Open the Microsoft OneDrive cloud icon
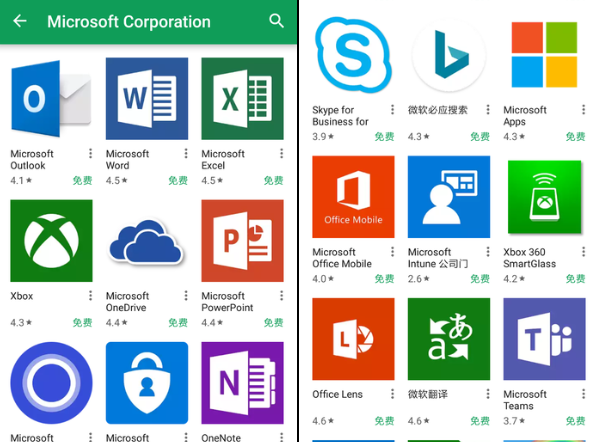This screenshot has height=442, width=596. pos(147,241)
